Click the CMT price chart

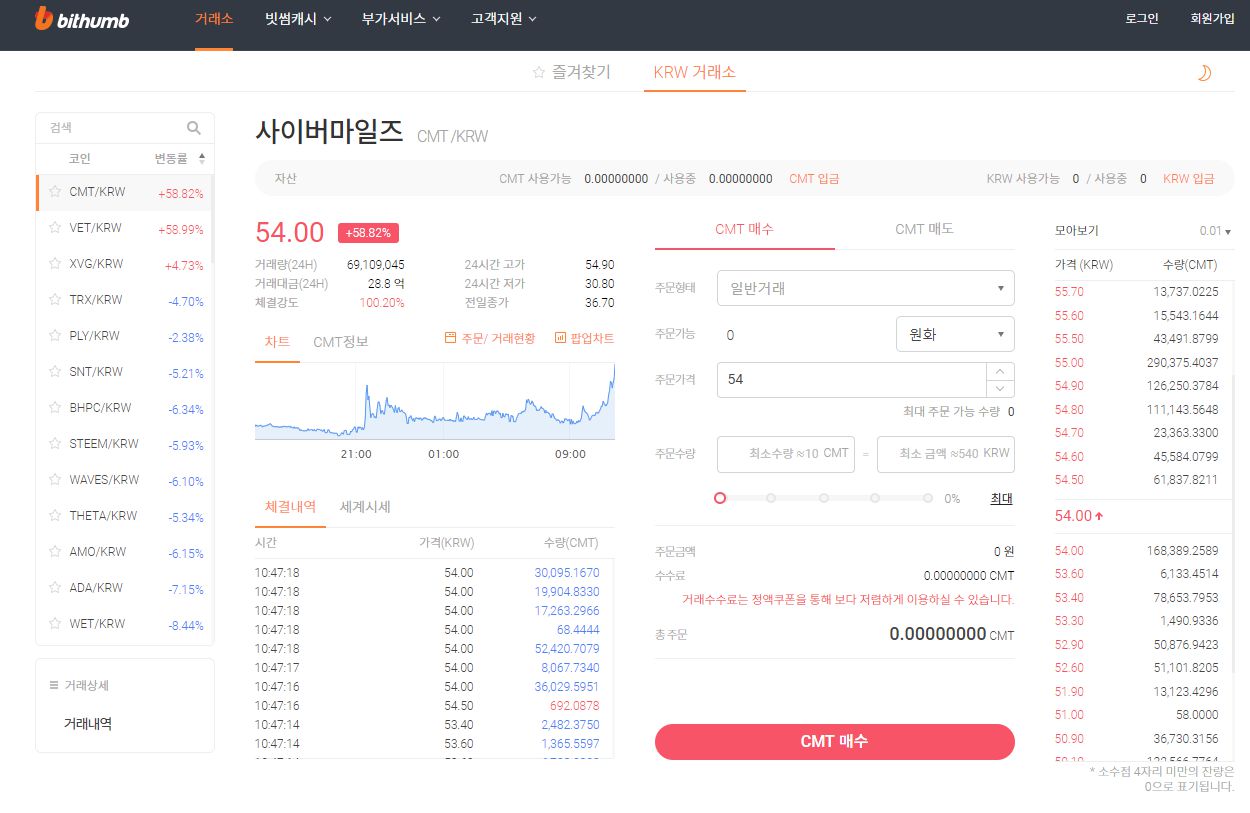pos(435,402)
